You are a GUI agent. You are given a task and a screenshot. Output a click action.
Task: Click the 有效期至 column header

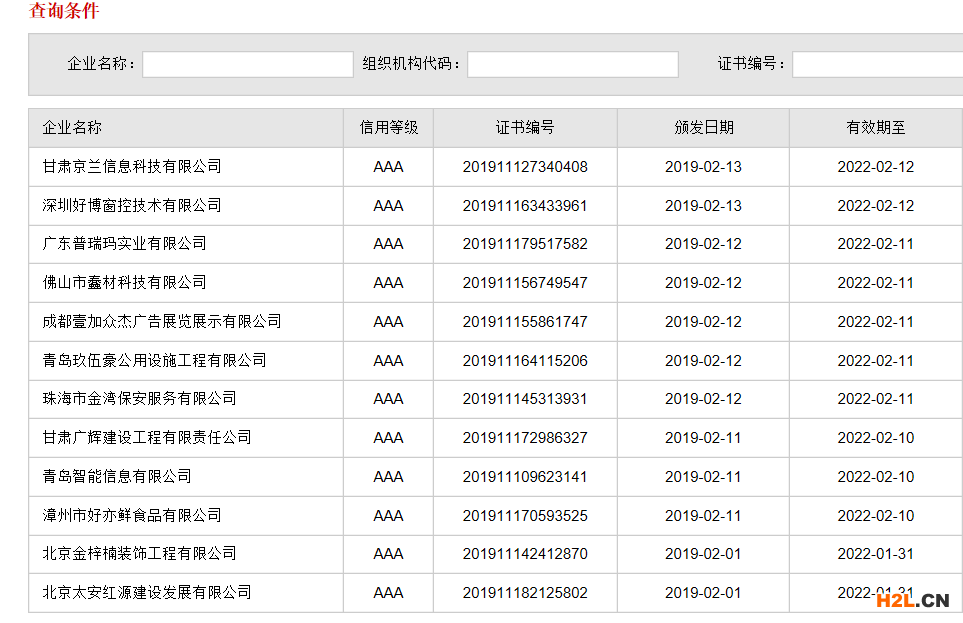point(876,128)
